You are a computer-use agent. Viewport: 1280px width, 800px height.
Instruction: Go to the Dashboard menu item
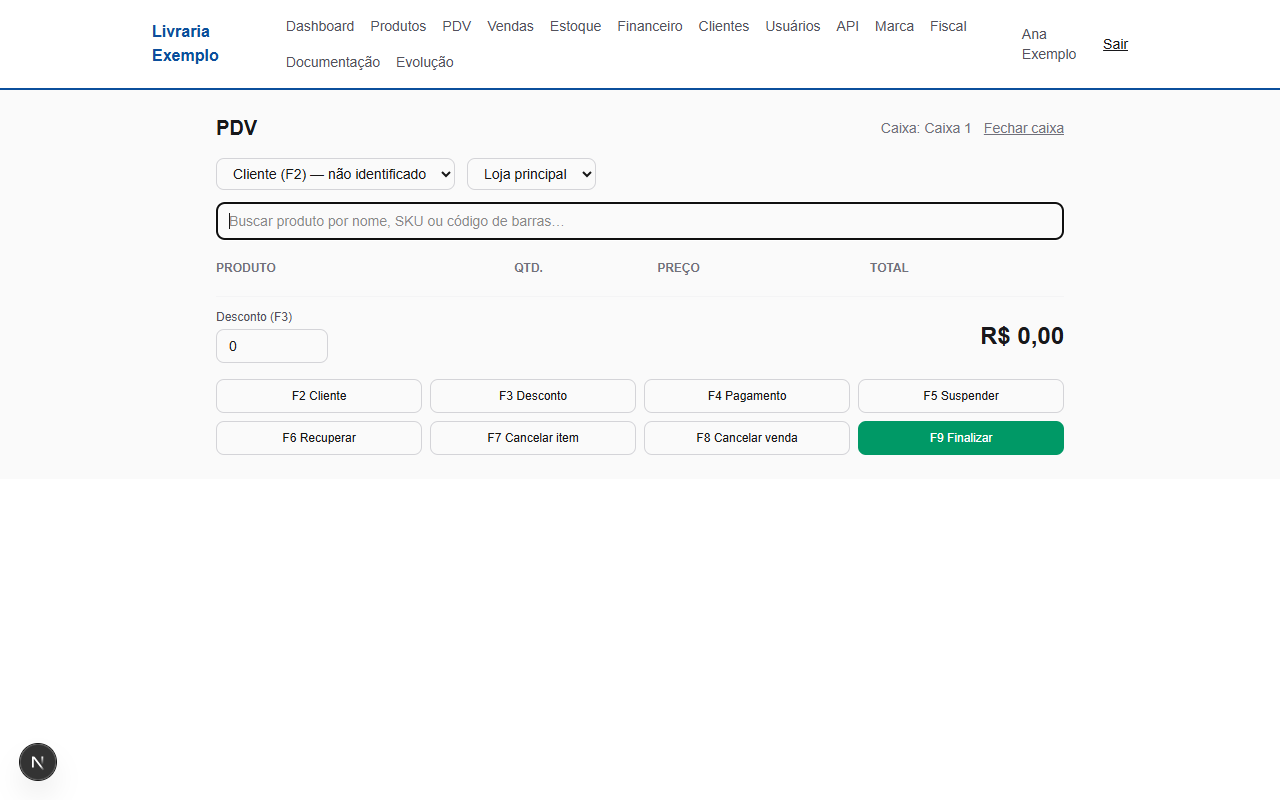point(320,26)
